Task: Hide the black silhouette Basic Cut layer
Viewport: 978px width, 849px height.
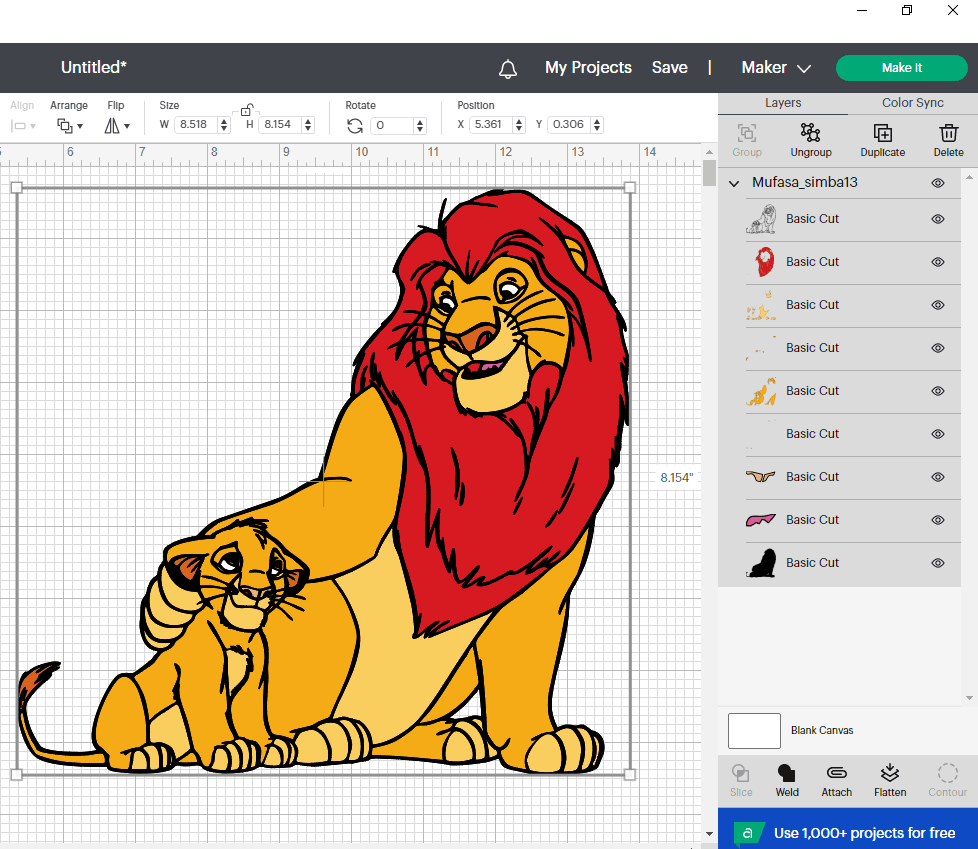Action: 937,563
